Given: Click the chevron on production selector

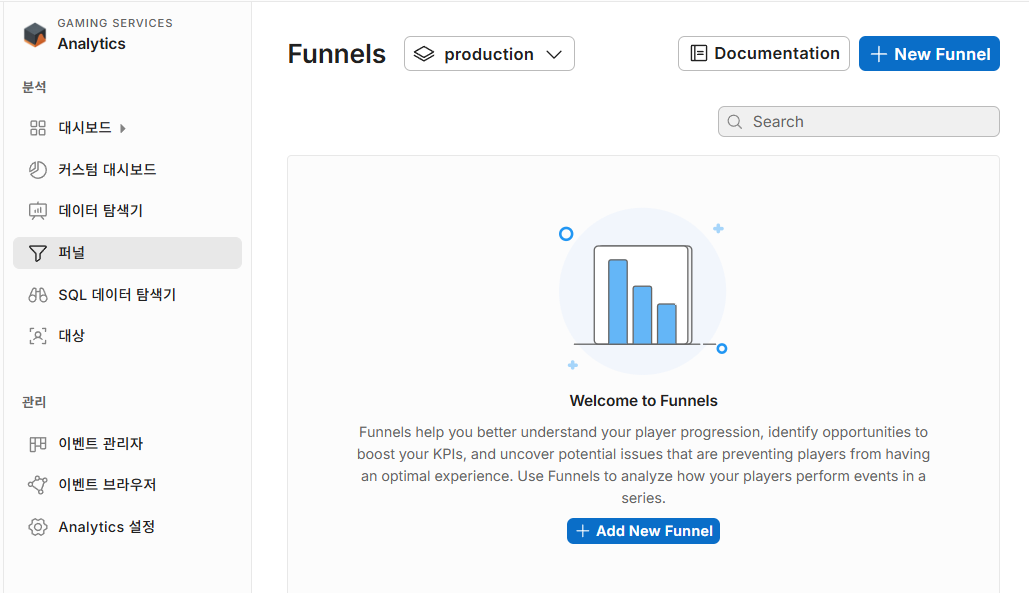Looking at the screenshot, I should (x=555, y=55).
